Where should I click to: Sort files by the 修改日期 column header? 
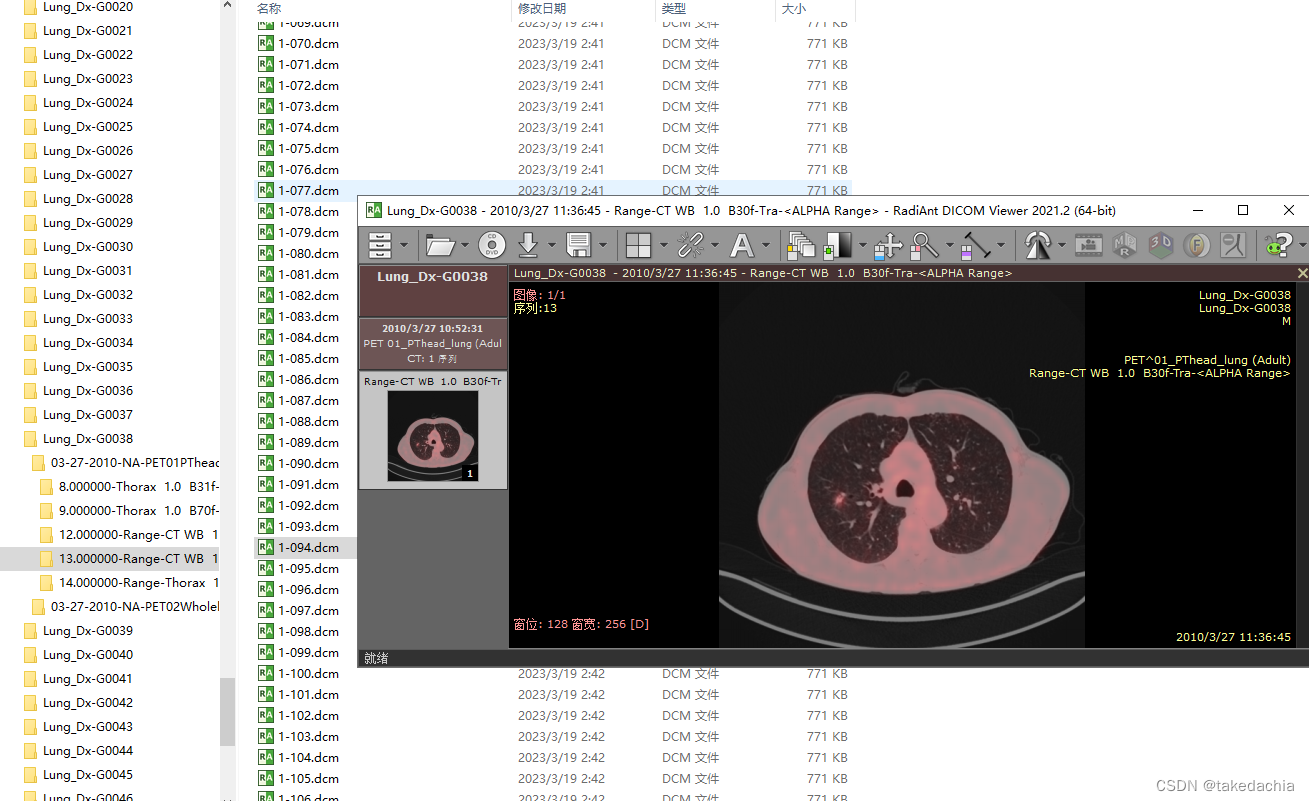click(x=545, y=9)
